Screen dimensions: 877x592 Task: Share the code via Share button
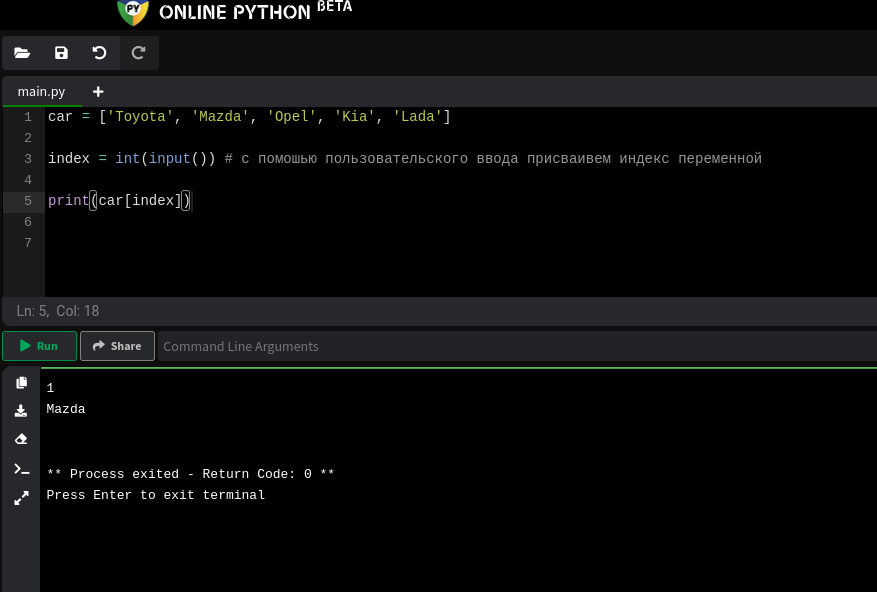click(117, 346)
